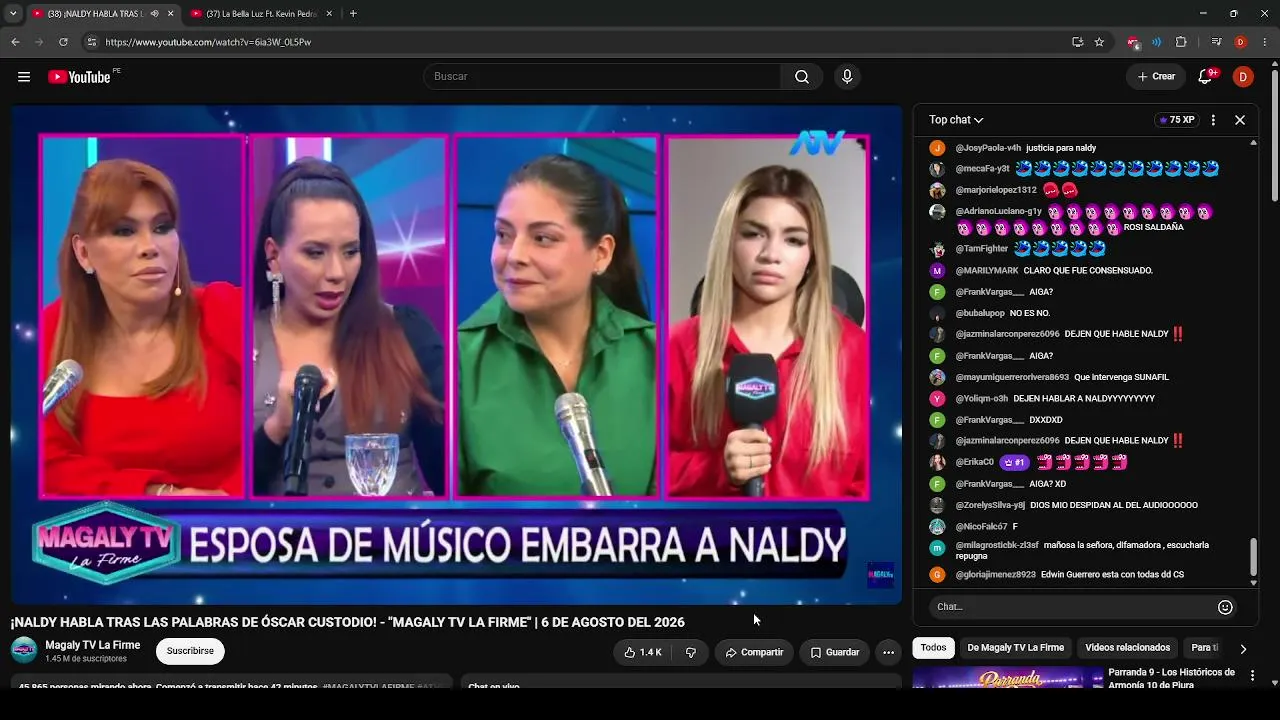Save the video with Guardar
This screenshot has width=1280, height=720.
[x=834, y=652]
